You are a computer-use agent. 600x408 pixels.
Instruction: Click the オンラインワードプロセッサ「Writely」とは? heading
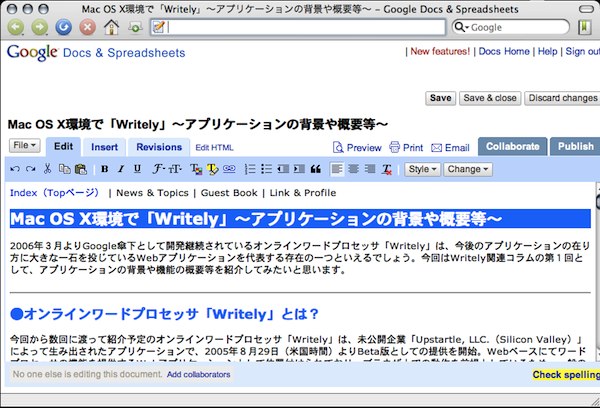click(165, 314)
